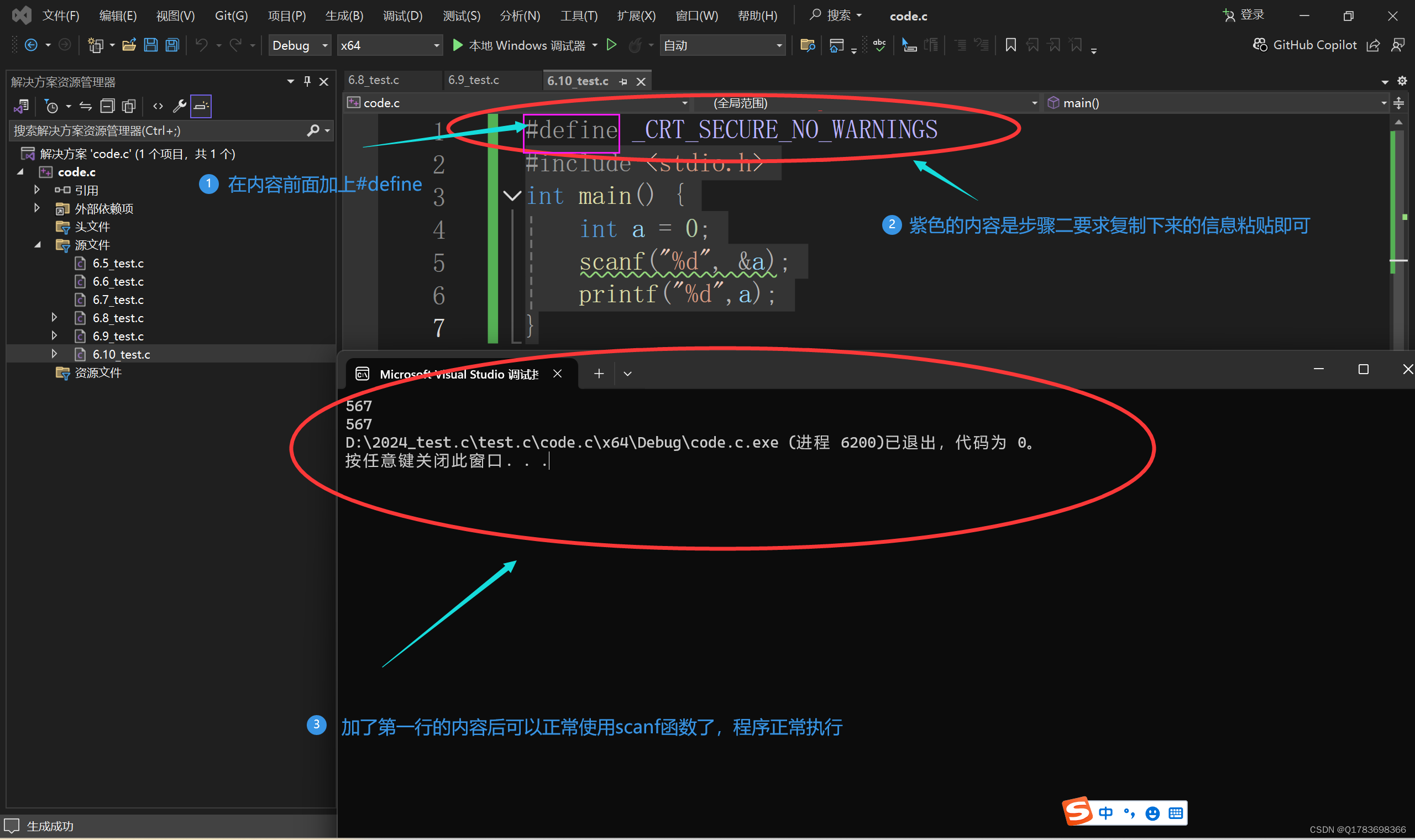Collapse the code.c project node
Viewport: 1415px width, 840px height.
pyautogui.click(x=20, y=171)
